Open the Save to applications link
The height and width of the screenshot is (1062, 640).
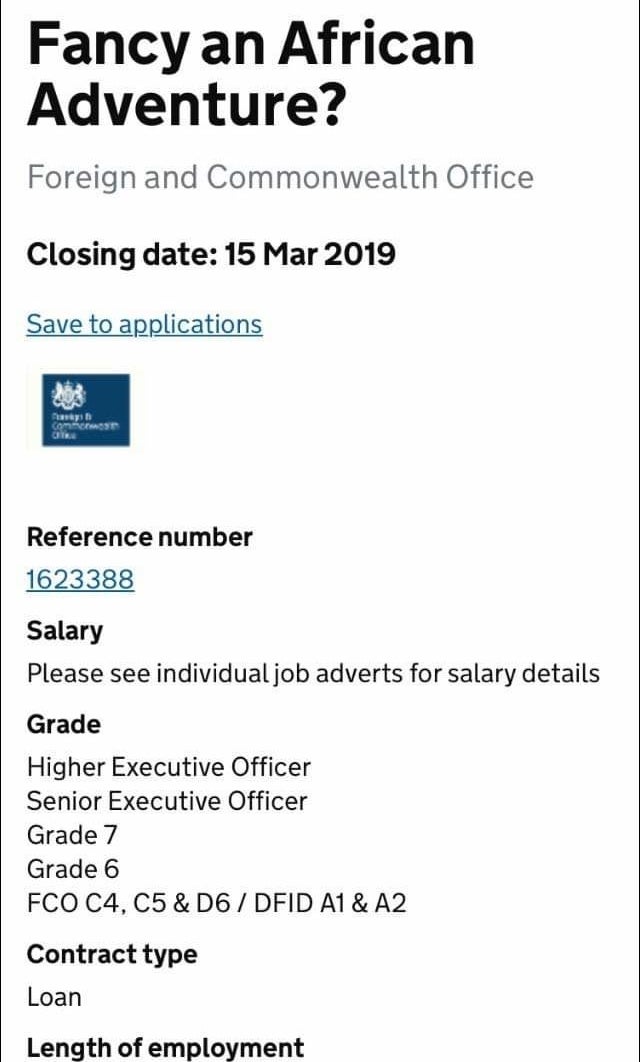(144, 324)
